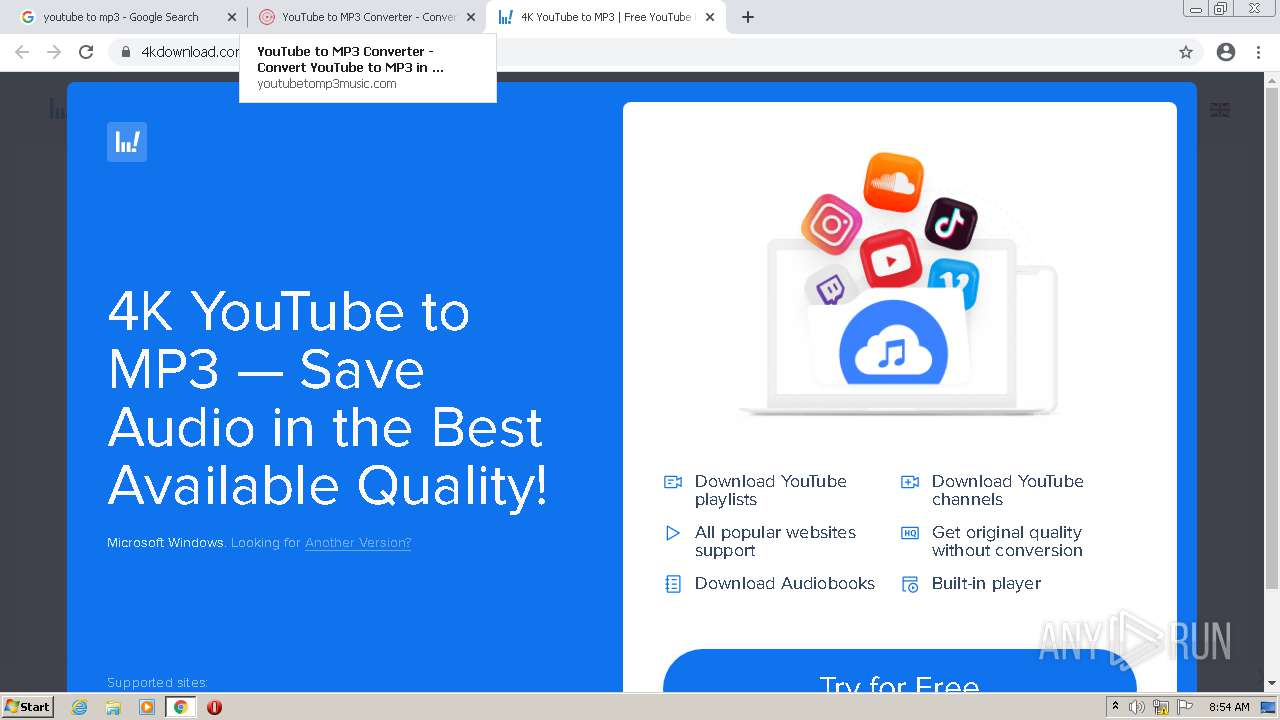1280x720 pixels.
Task: Click the Instagram app icon
Action: (x=832, y=224)
